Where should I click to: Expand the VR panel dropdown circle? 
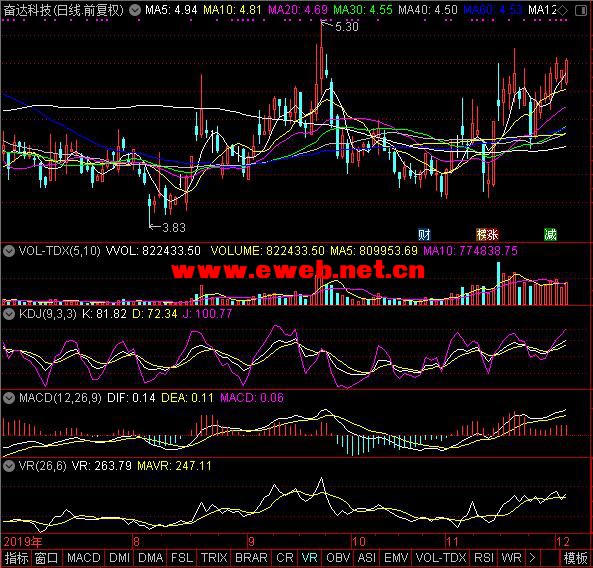click(9, 466)
